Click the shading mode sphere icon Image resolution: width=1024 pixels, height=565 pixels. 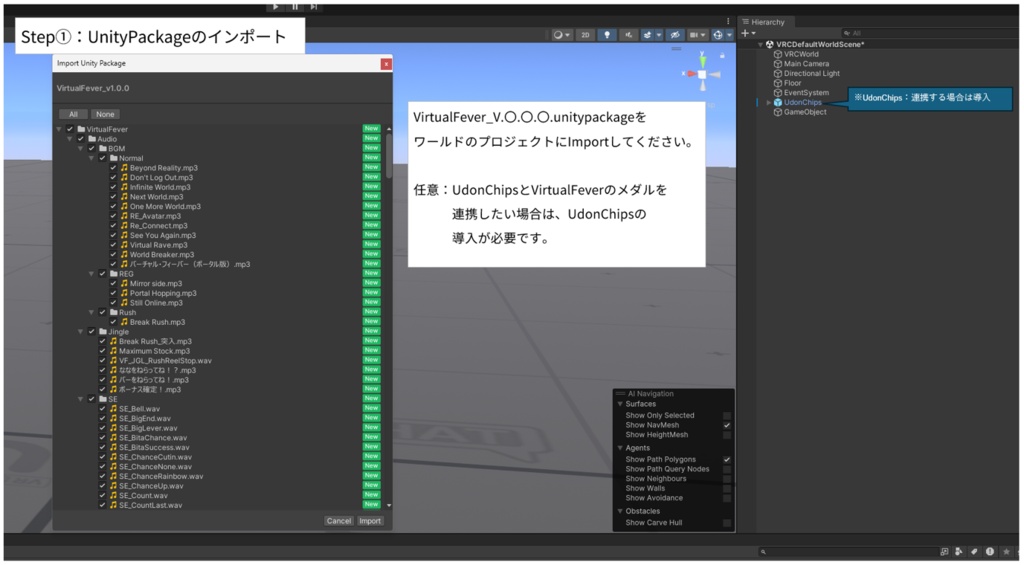pos(558,35)
